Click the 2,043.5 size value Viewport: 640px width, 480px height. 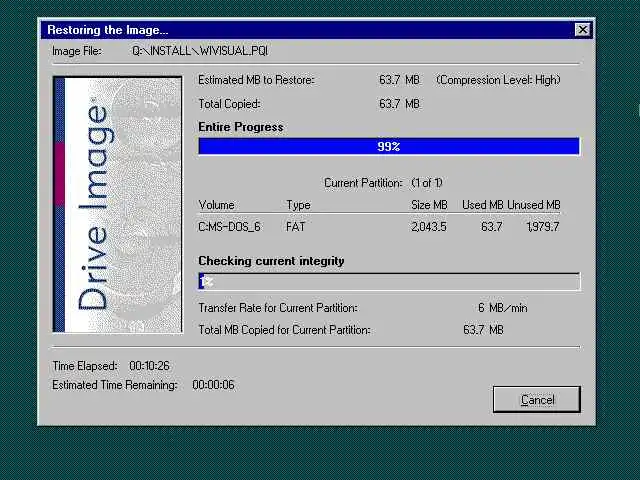click(429, 227)
